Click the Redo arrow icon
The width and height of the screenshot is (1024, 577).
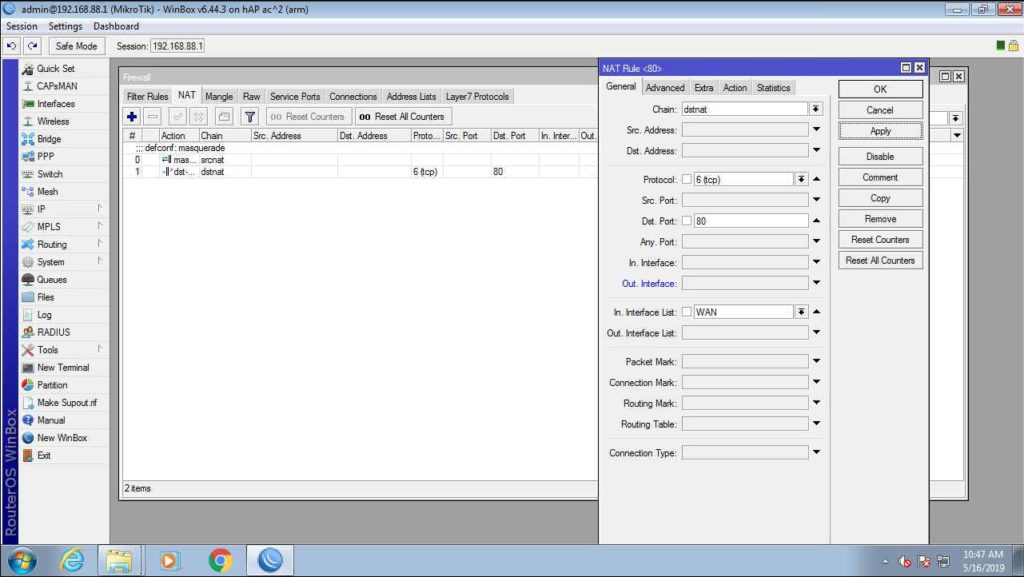[x=32, y=46]
